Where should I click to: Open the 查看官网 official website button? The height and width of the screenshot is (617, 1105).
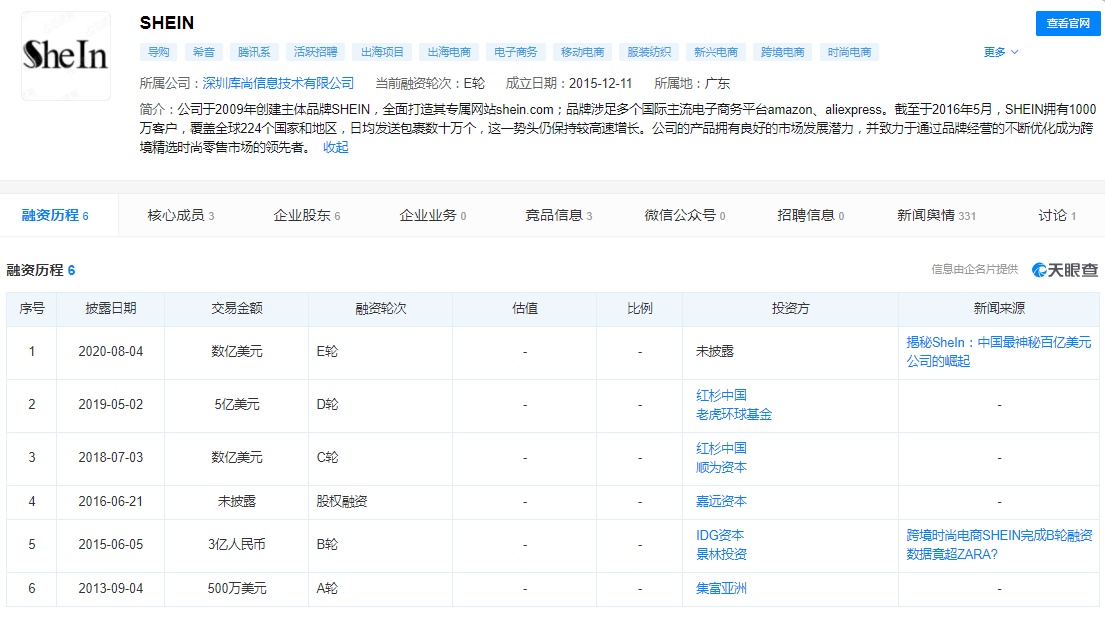pos(1068,23)
